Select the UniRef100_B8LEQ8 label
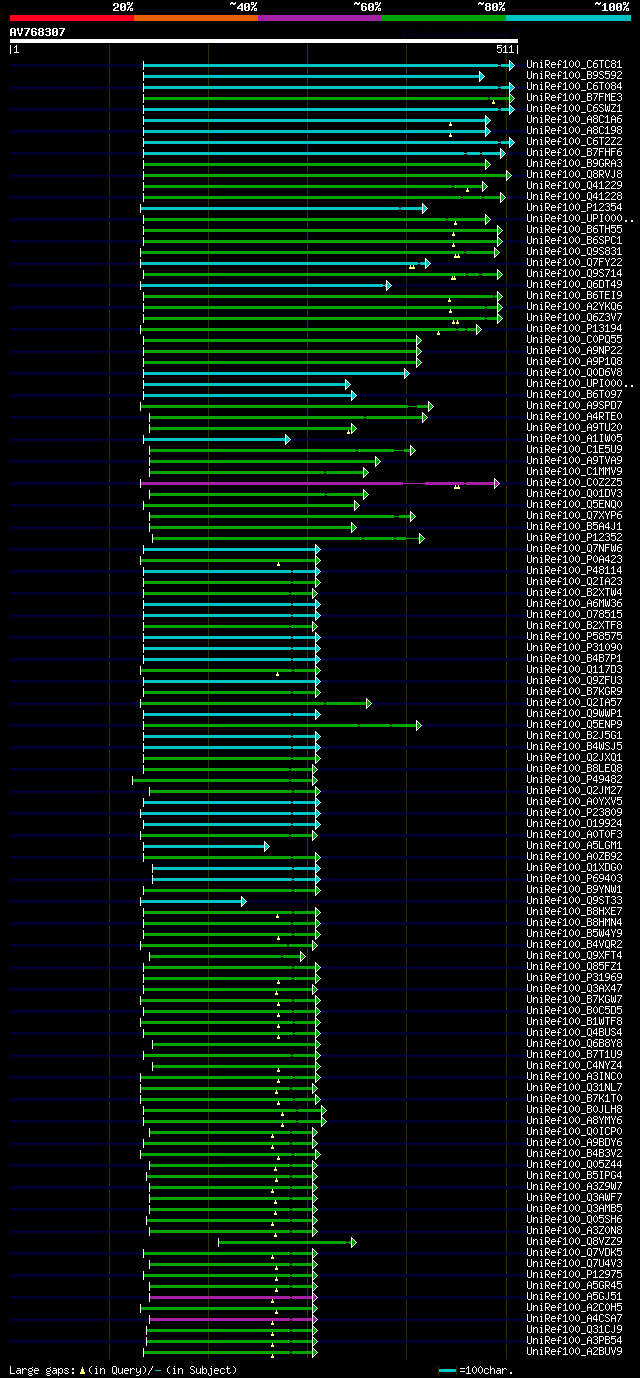Screen dimensions: 640x1378 574,769
